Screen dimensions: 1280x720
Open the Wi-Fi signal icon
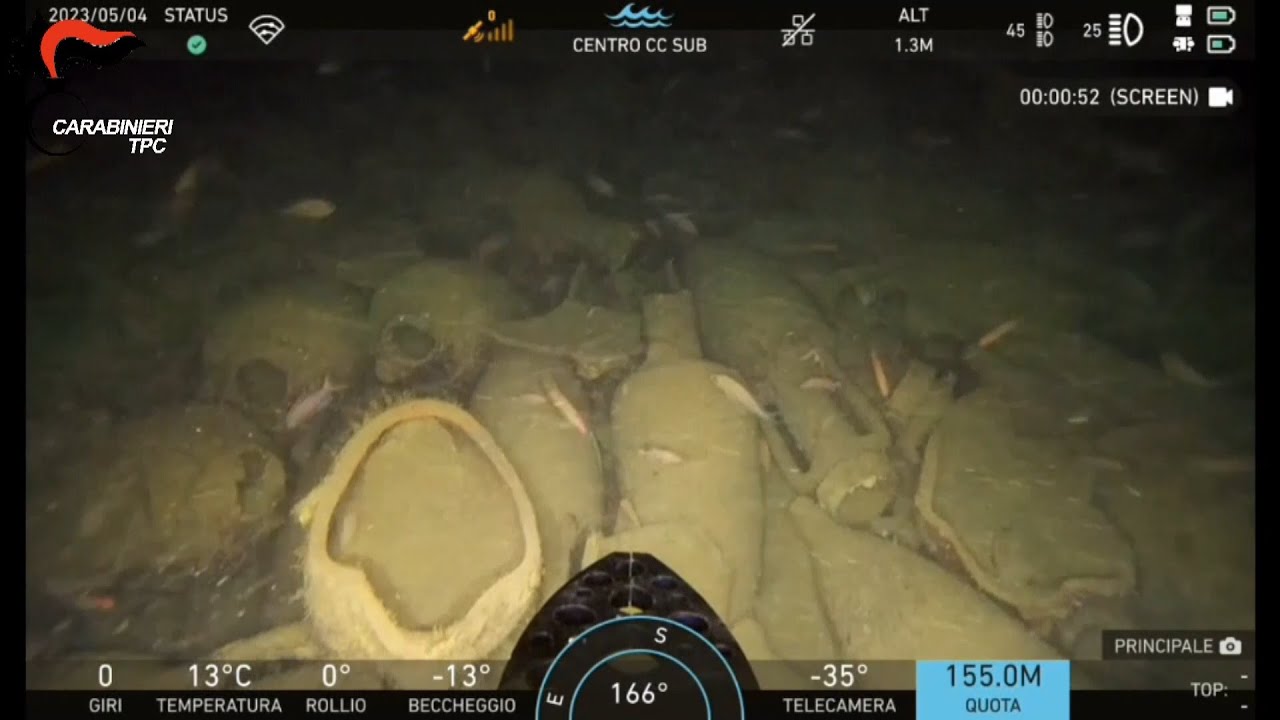267,29
